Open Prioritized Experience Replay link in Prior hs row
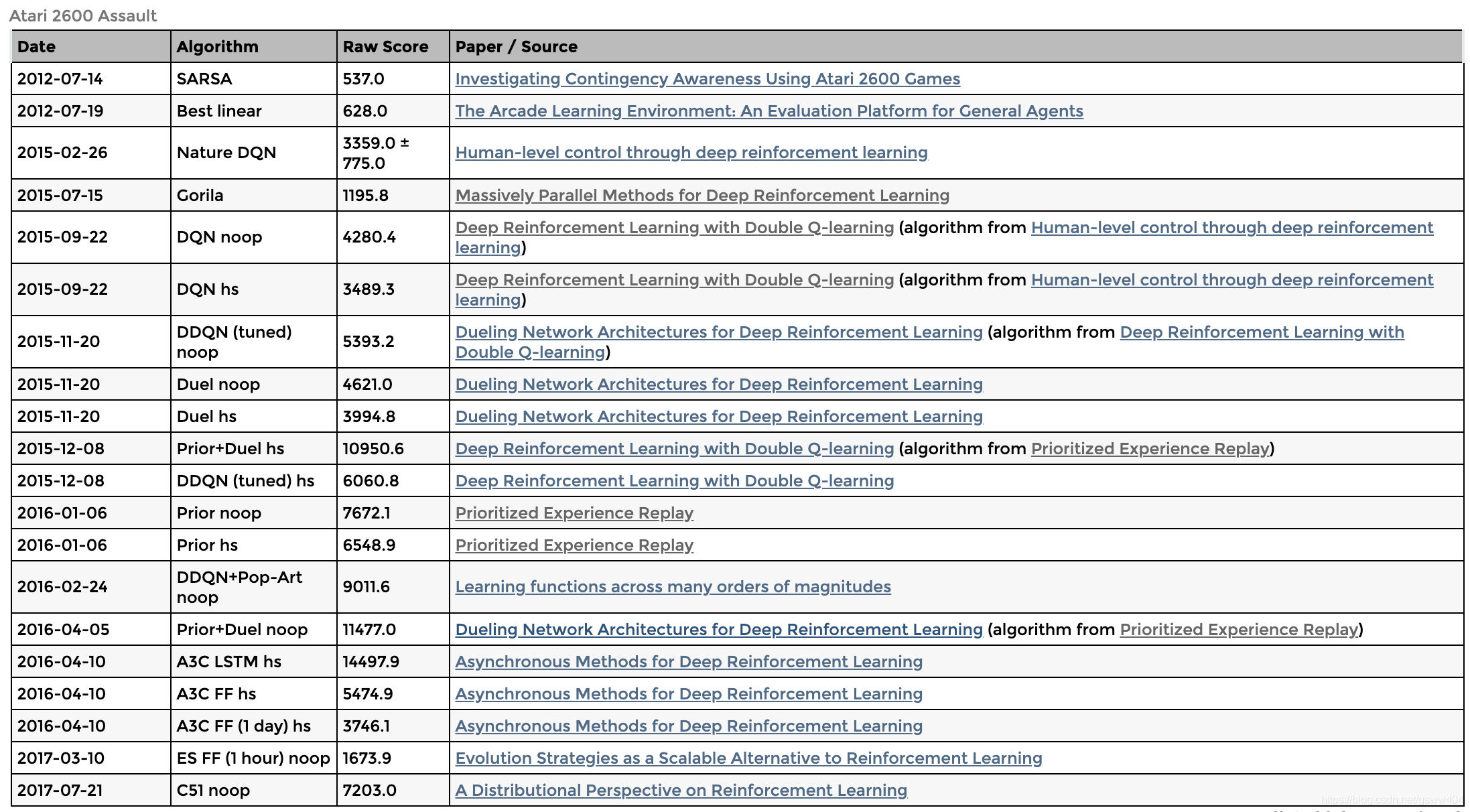 point(574,545)
